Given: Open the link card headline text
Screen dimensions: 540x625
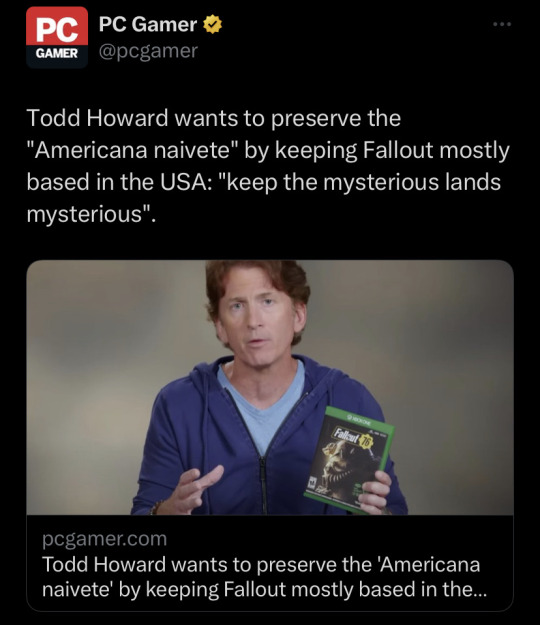Looking at the screenshot, I should coord(264,577).
